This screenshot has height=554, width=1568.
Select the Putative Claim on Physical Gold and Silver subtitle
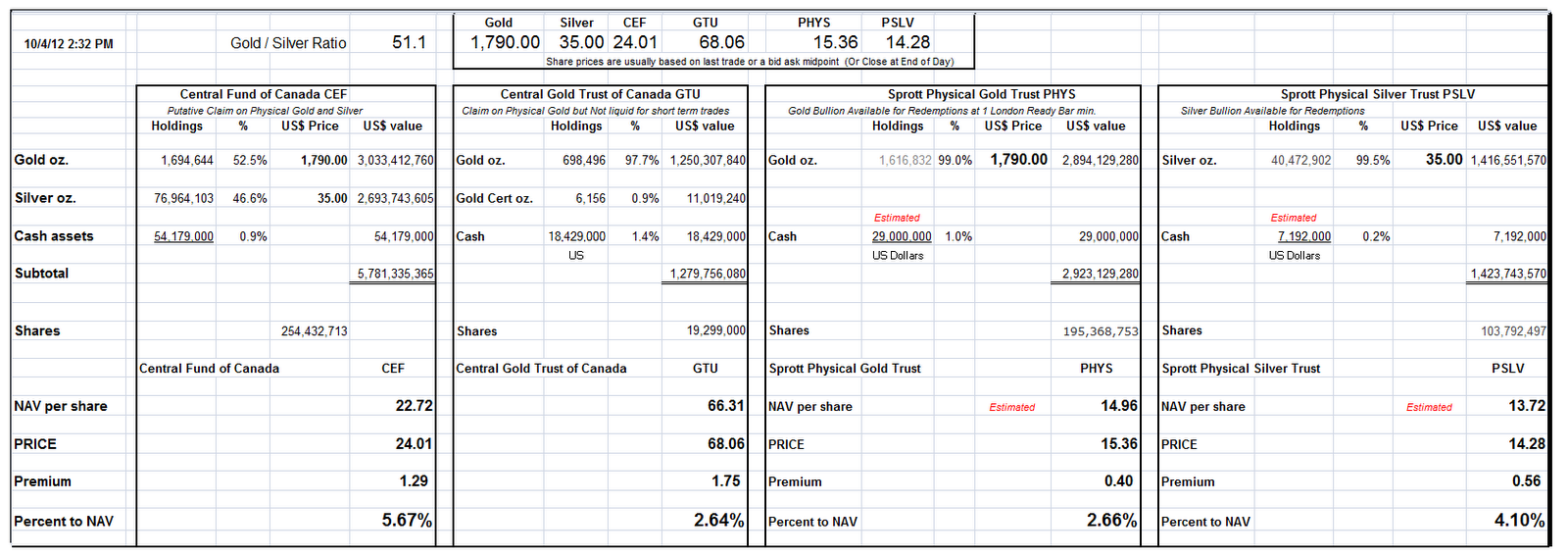point(265,111)
